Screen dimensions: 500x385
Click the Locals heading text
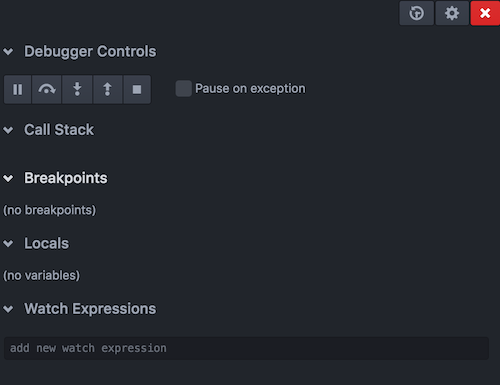46,243
